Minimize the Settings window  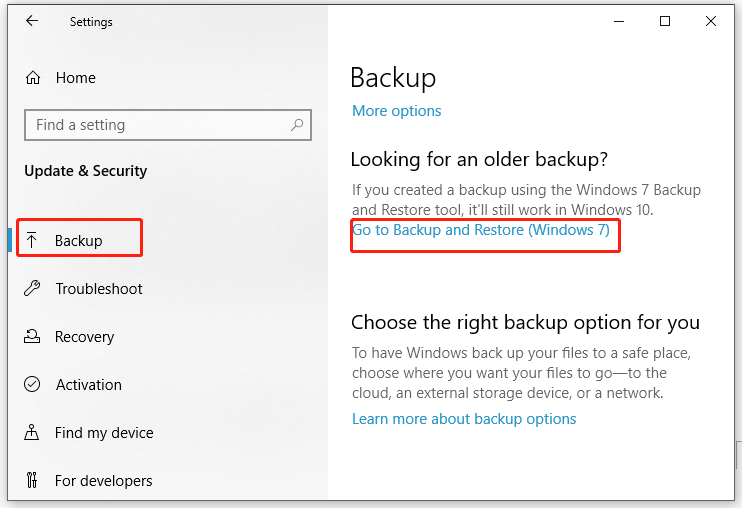619,21
